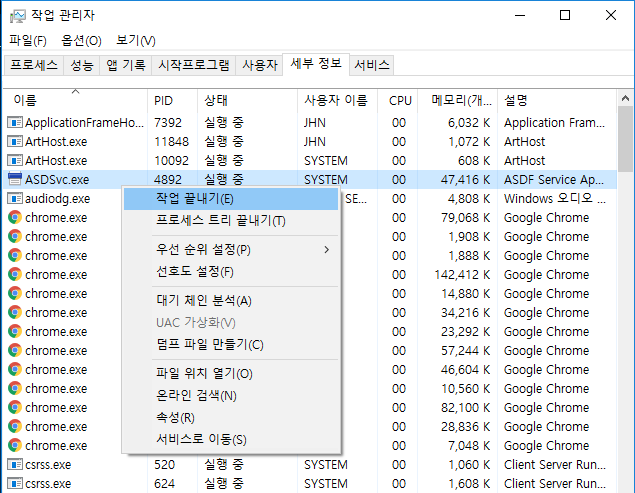The height and width of the screenshot is (493, 635).
Task: Click the Chrome icon in the 34,216 K row
Action: pos(15,312)
